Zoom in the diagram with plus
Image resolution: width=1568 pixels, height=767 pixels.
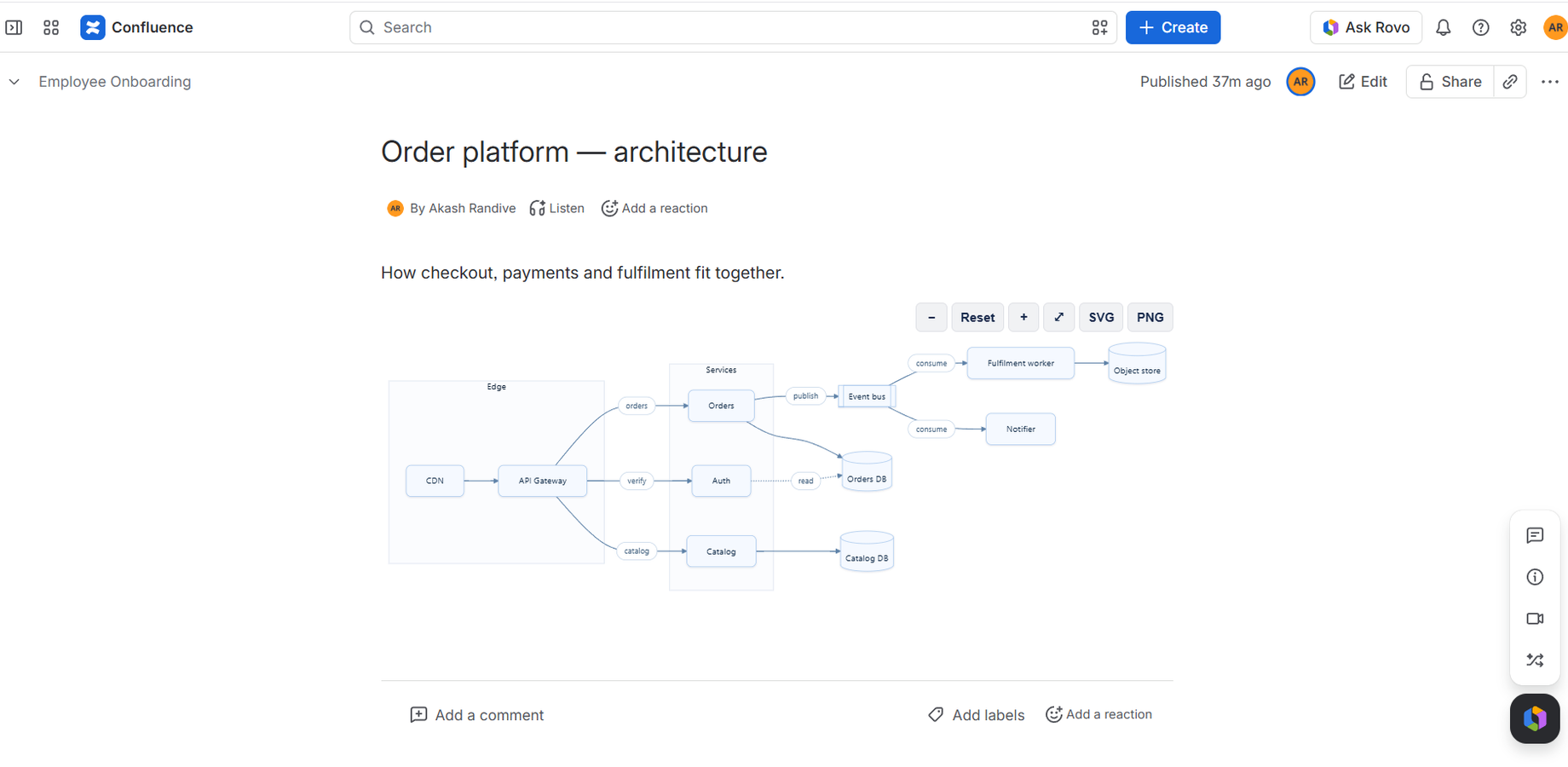(1023, 317)
